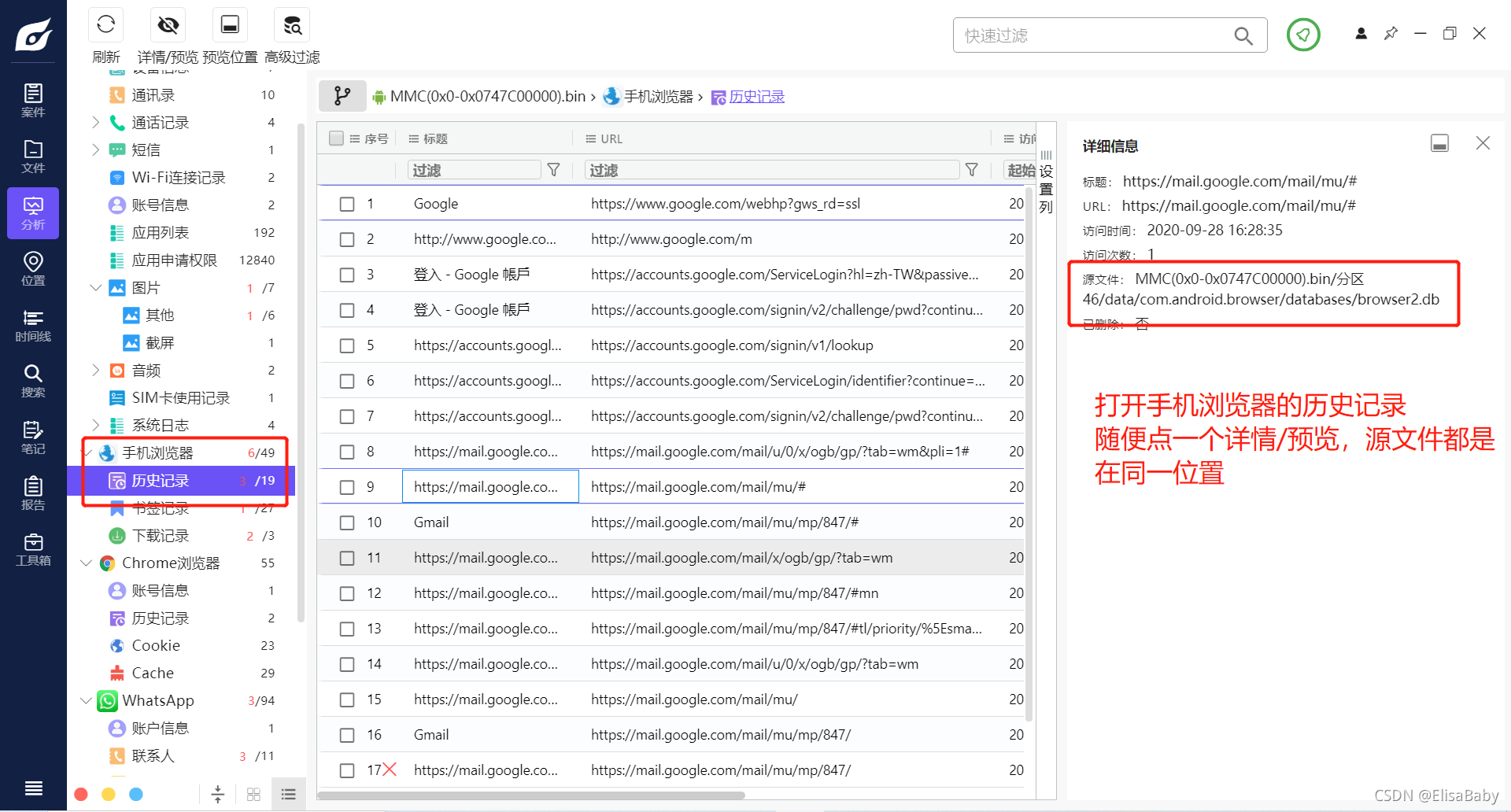
Task: Expand the 通话记录 tree node
Action: coord(95,122)
